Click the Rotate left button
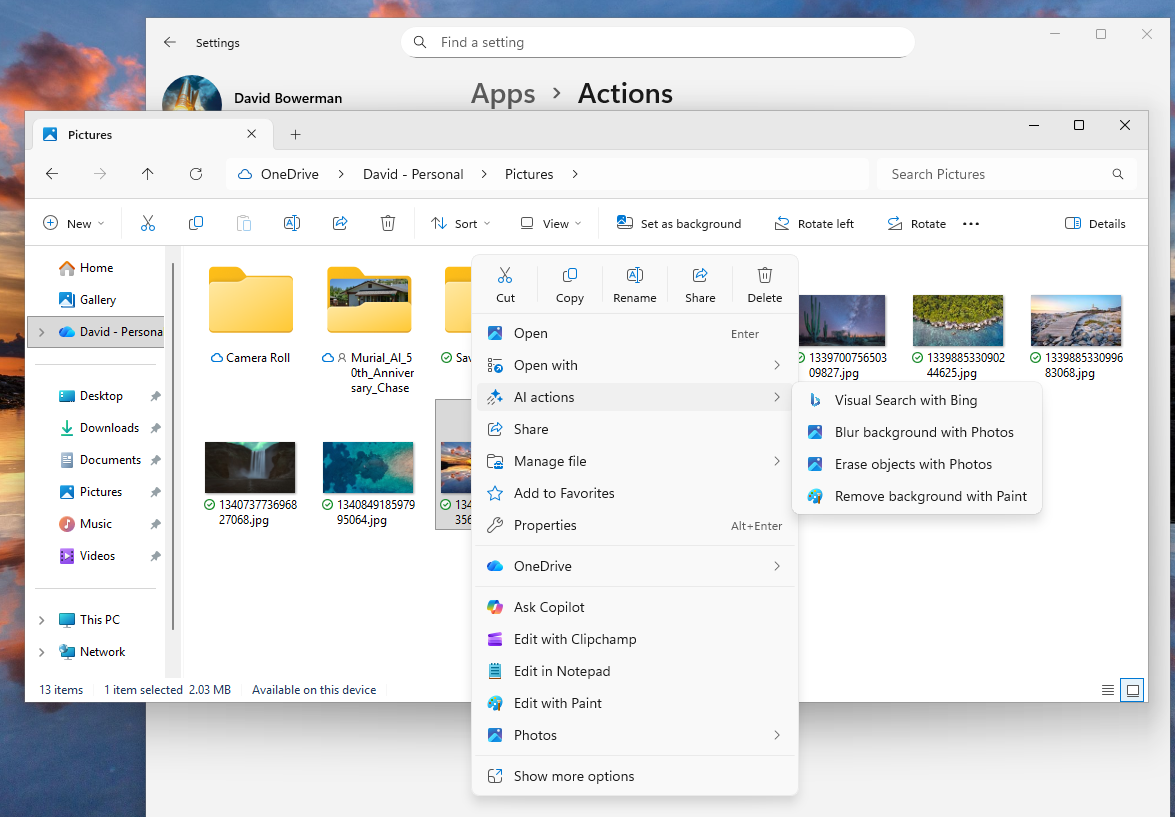 [814, 224]
